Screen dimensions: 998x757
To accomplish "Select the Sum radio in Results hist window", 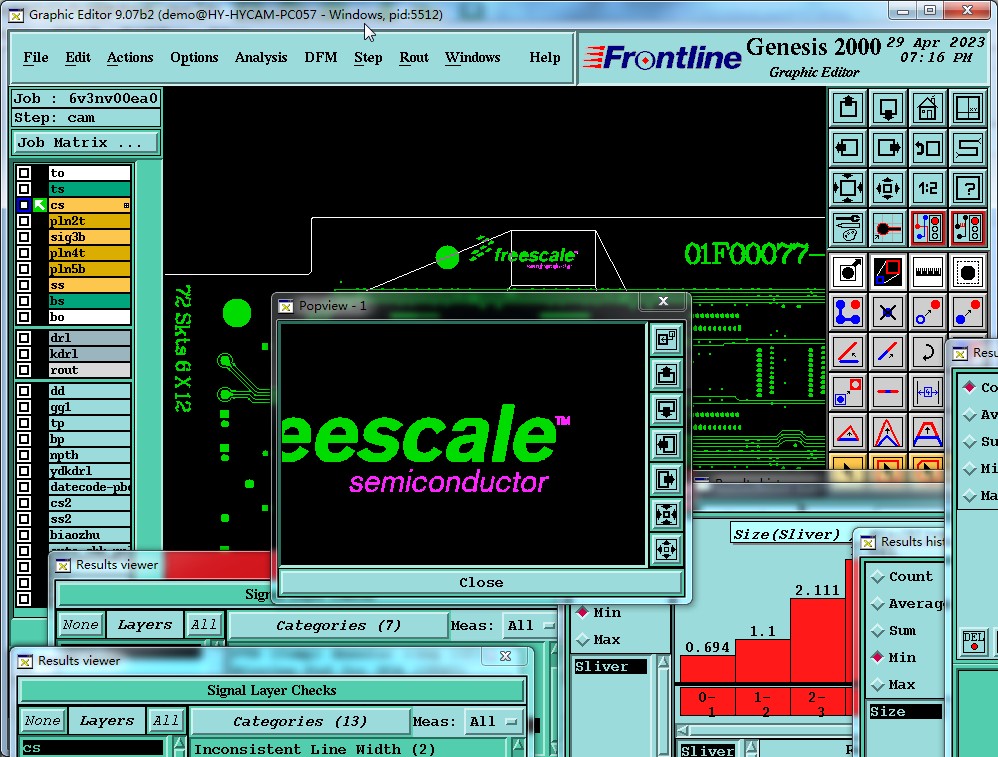I will click(x=878, y=631).
